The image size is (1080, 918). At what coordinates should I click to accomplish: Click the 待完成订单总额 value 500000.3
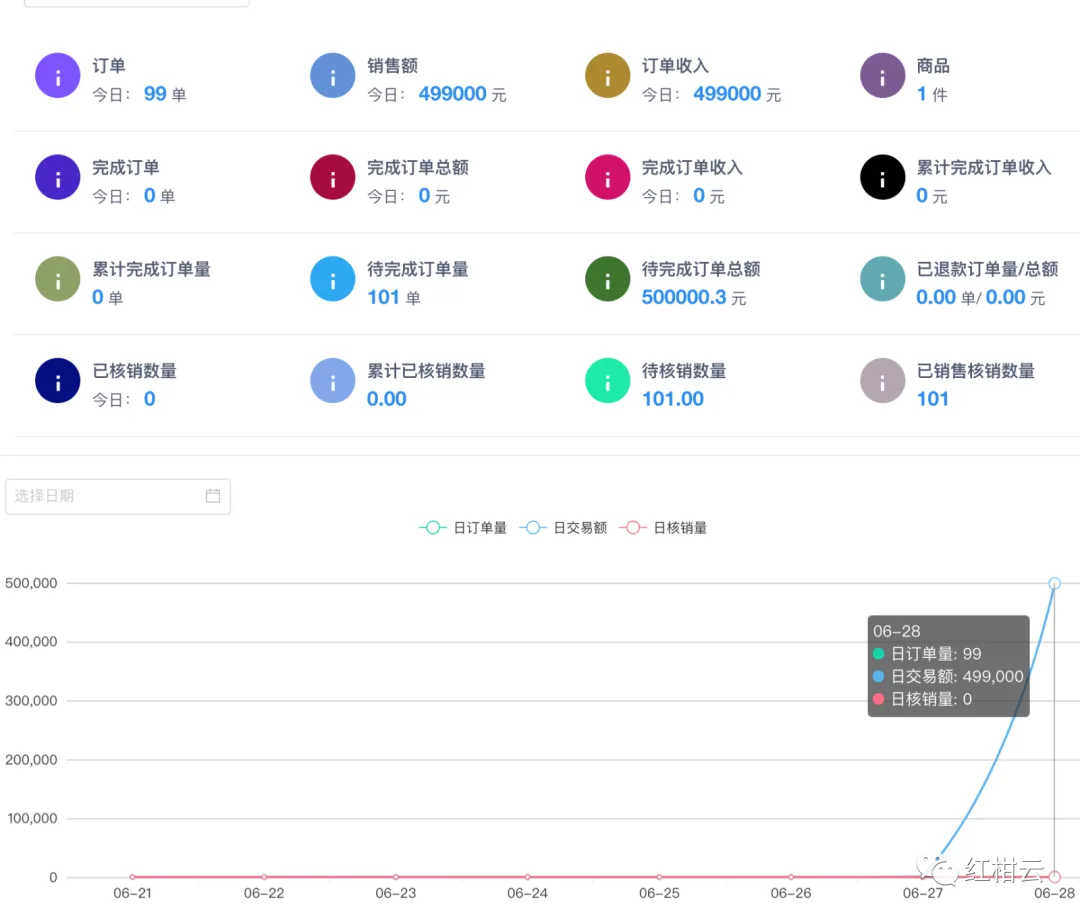(x=684, y=297)
